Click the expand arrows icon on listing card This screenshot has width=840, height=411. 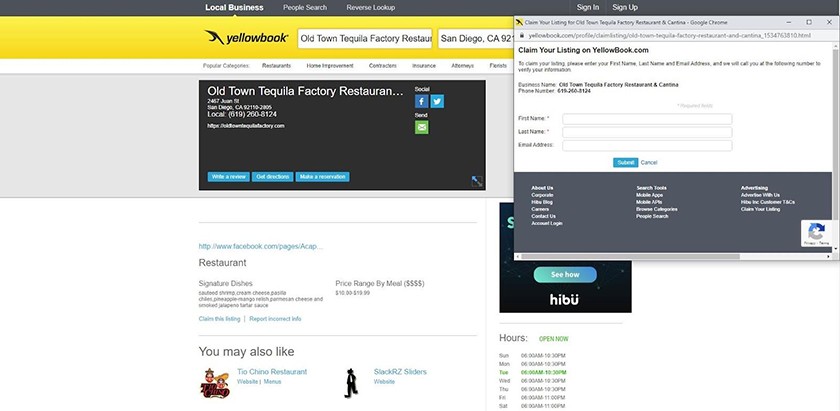point(477,182)
